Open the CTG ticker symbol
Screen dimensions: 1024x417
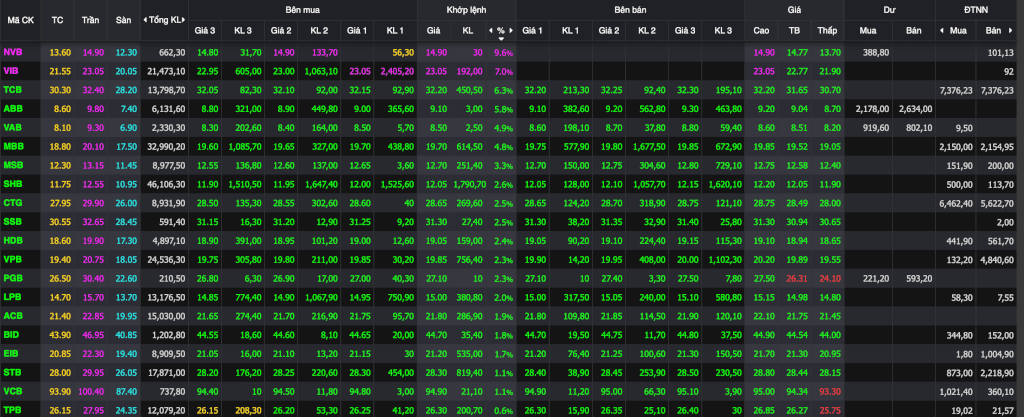pos(12,203)
